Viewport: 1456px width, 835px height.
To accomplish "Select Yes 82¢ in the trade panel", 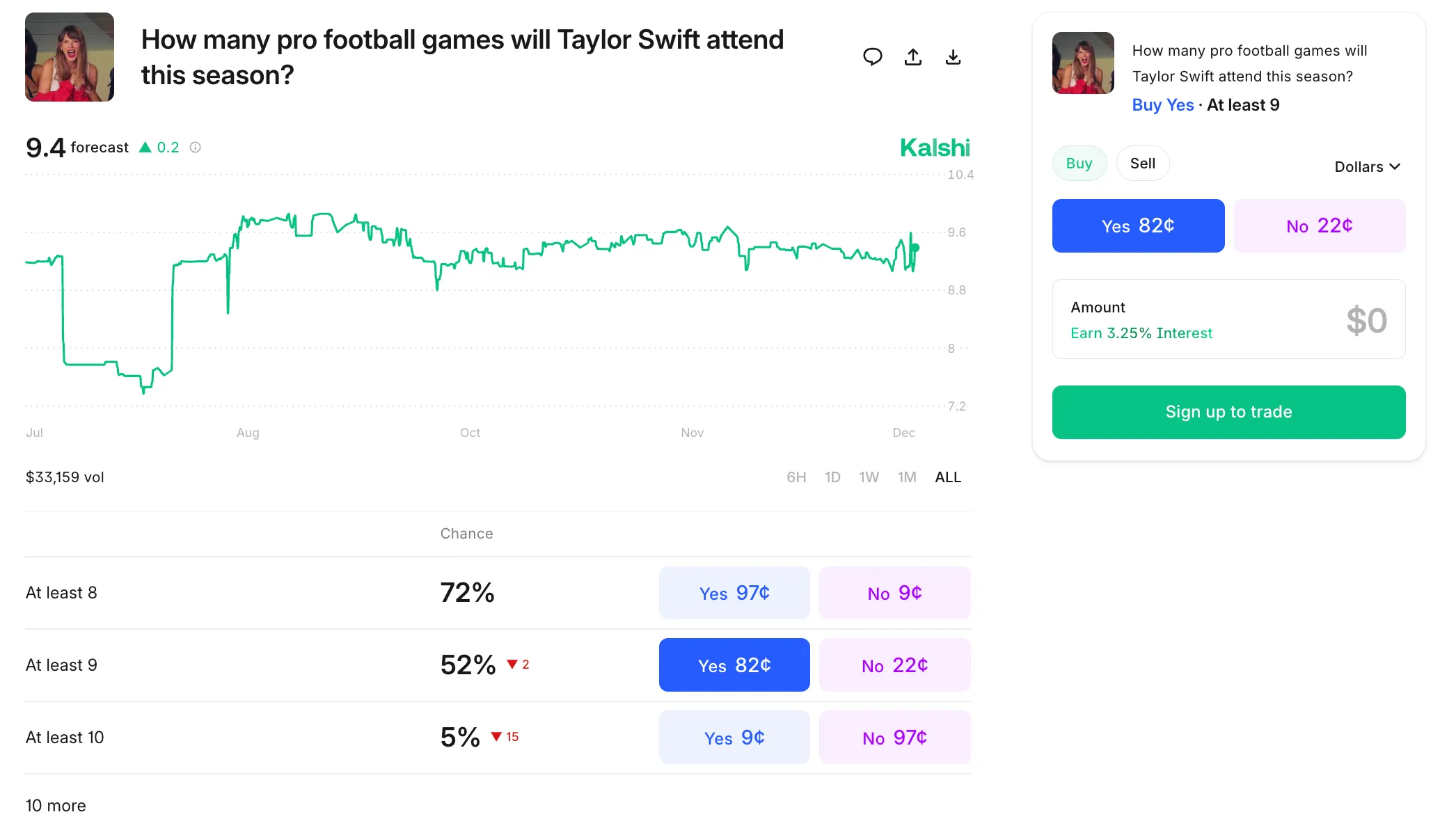I will pyautogui.click(x=1138, y=226).
